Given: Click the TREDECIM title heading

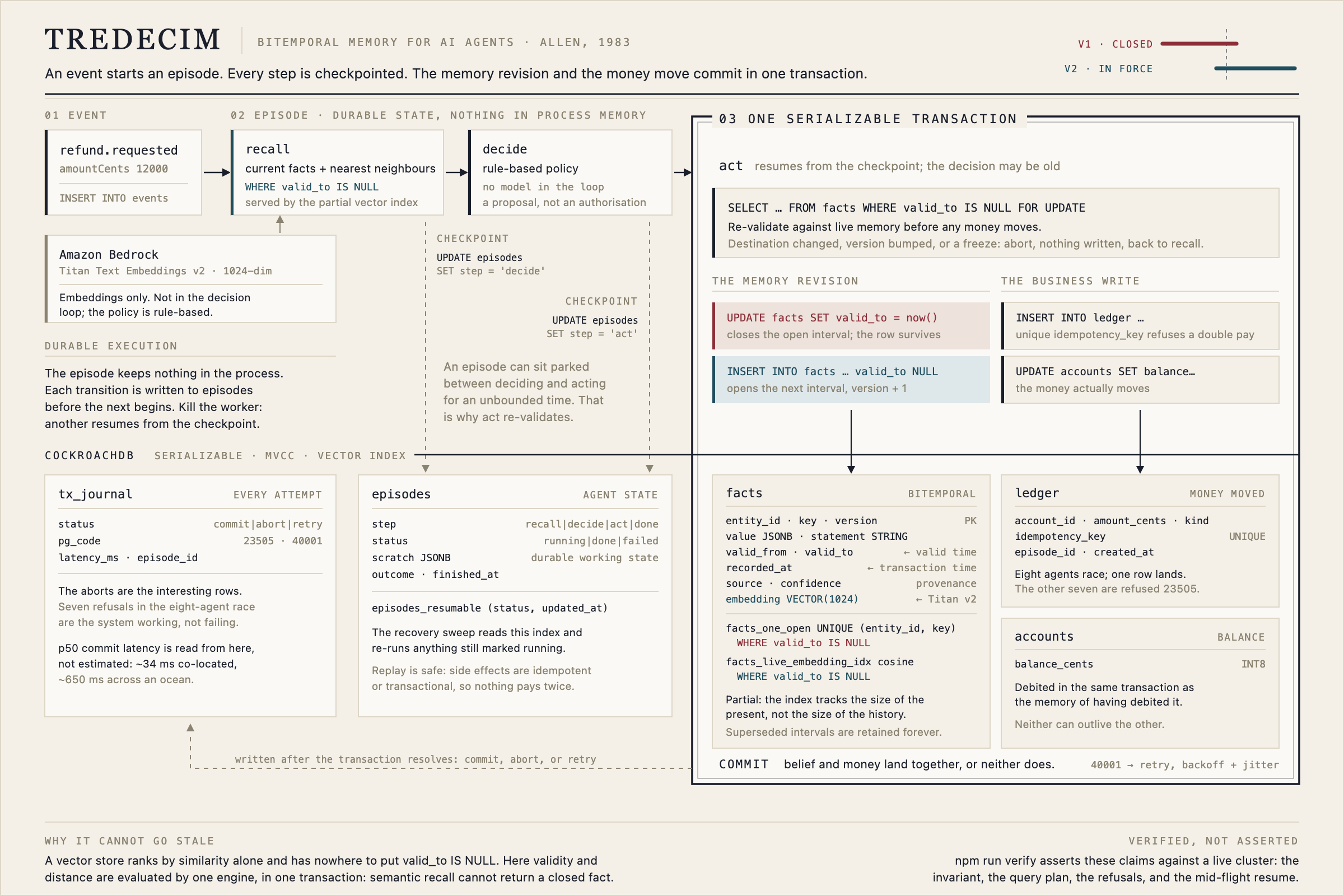Looking at the screenshot, I should pyautogui.click(x=133, y=39).
